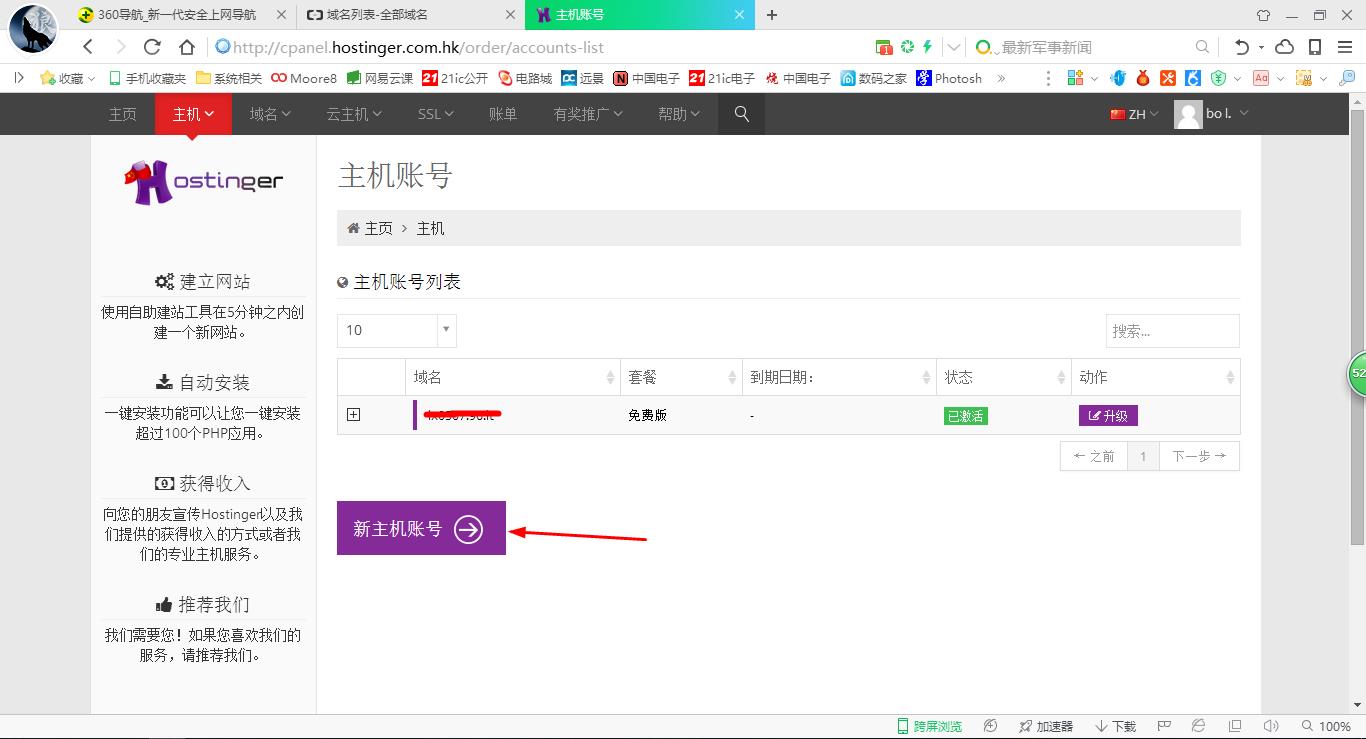
Task: Open the ZH language dropdown
Action: coord(1133,114)
